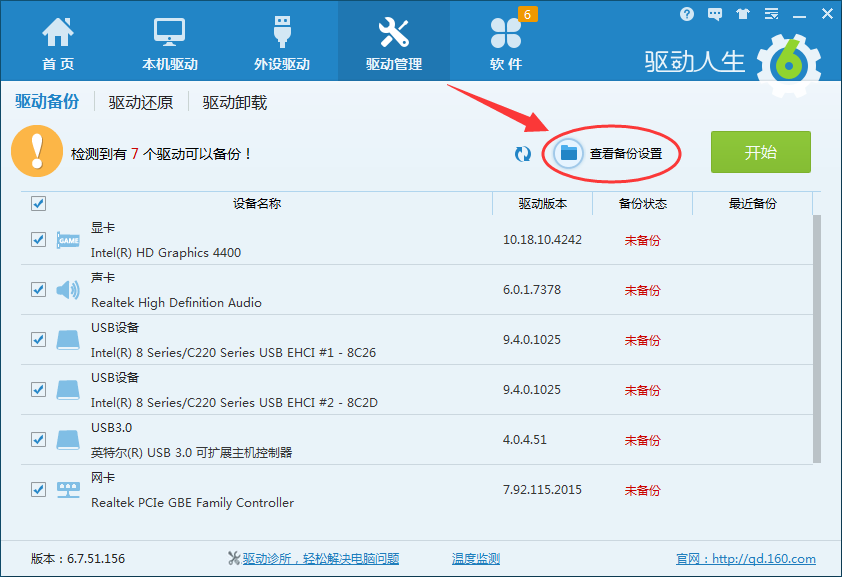Uncheck the USB EHCI #2 - 8C2D checkbox

[x=38, y=389]
